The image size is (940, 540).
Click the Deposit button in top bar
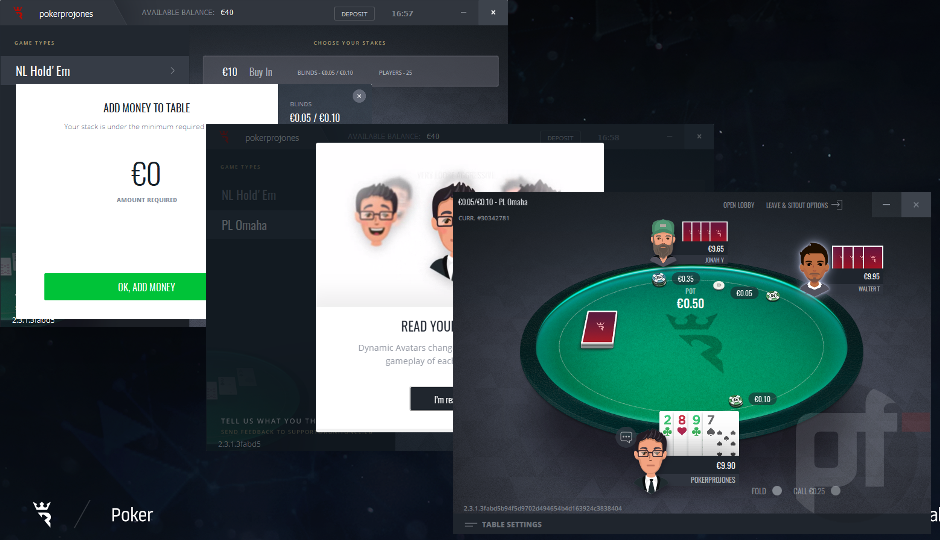click(354, 14)
